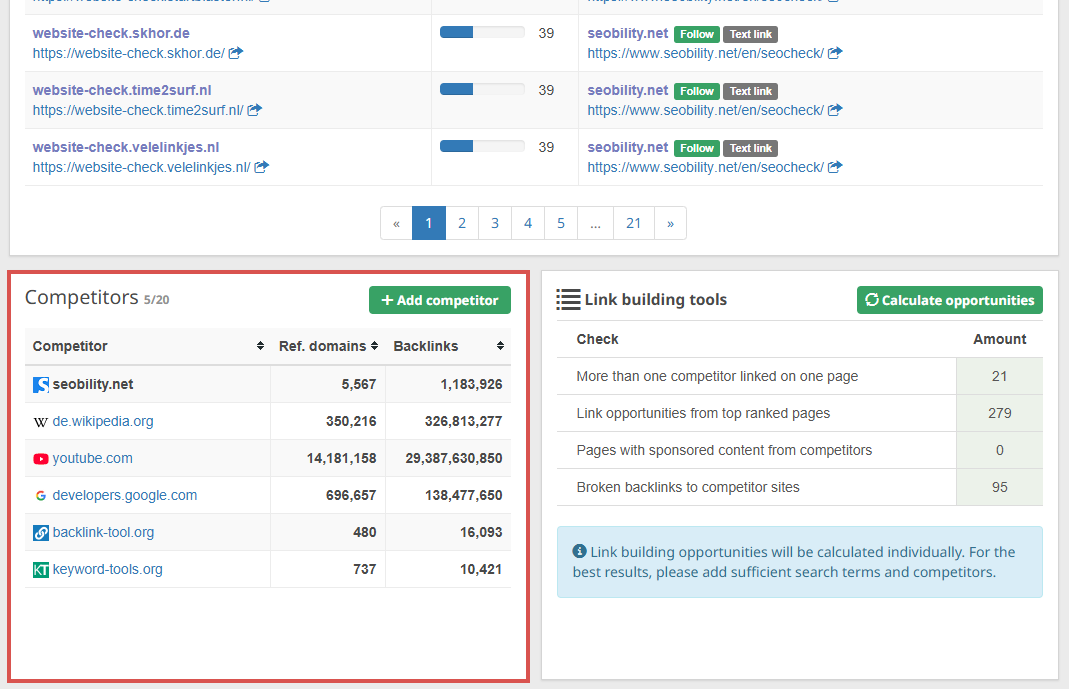
Task: Open youtube.com competitor link
Action: (x=93, y=459)
